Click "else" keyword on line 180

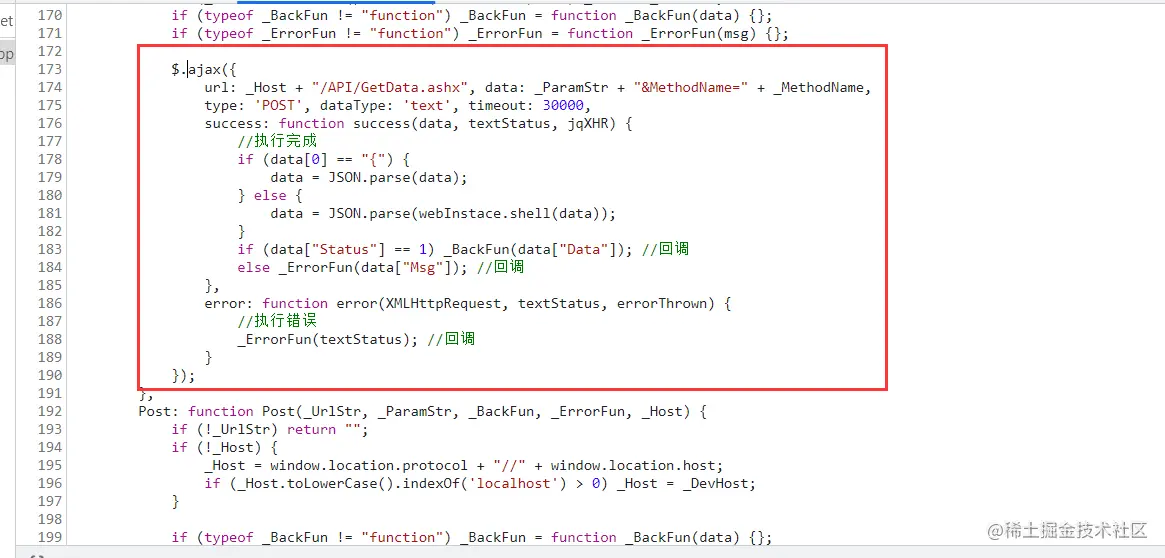(x=270, y=195)
